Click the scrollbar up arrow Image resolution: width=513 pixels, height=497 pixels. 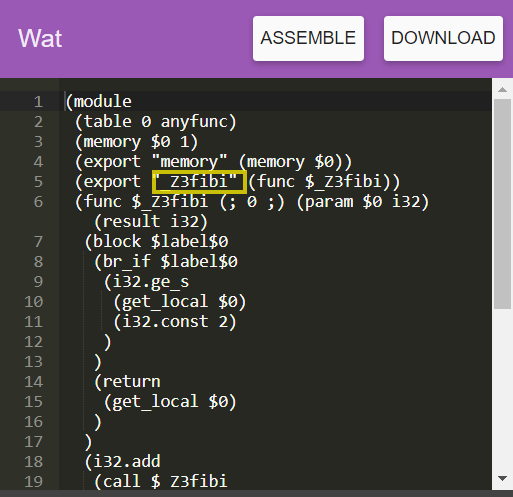click(x=502, y=89)
